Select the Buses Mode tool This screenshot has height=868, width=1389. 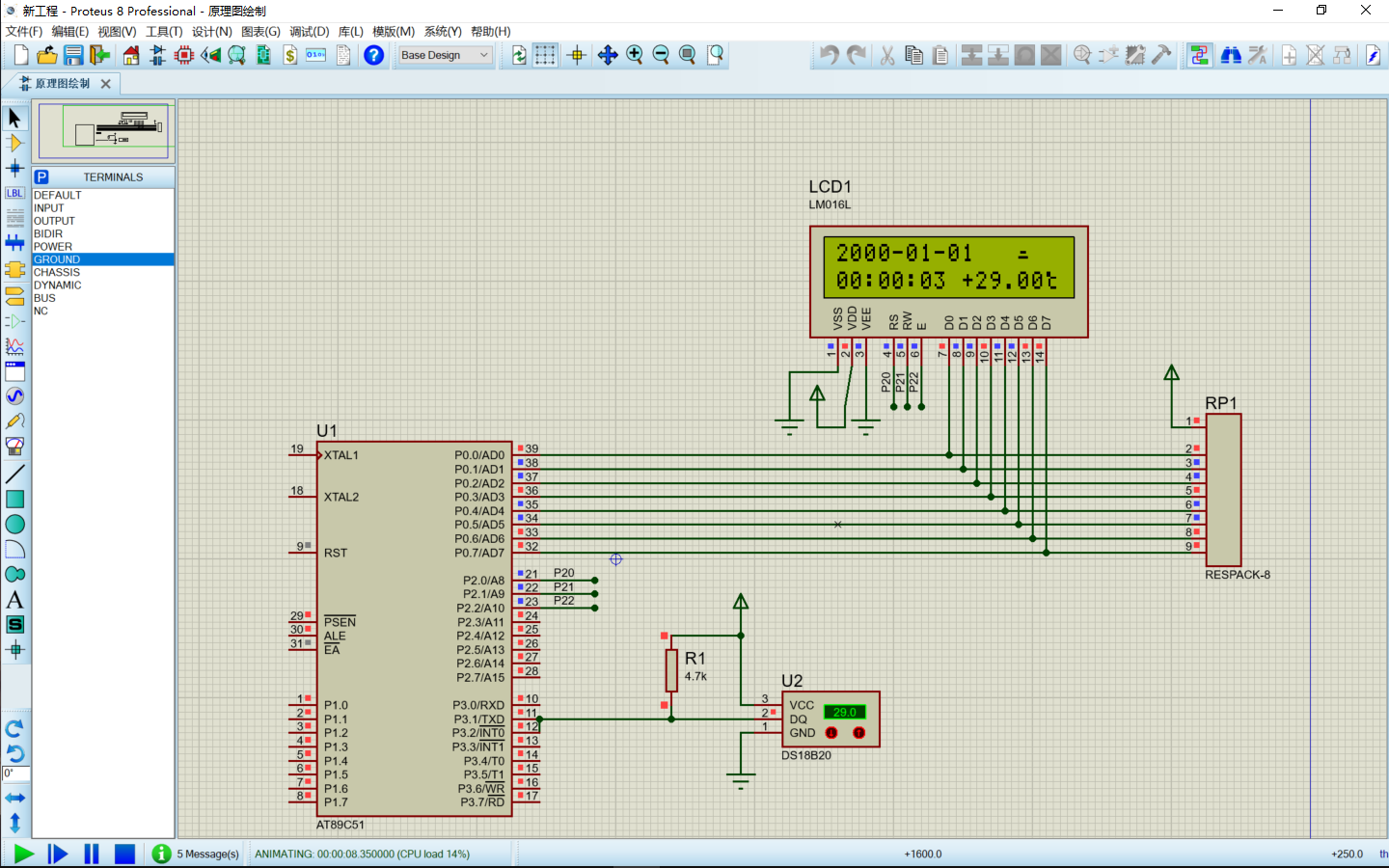(x=14, y=243)
